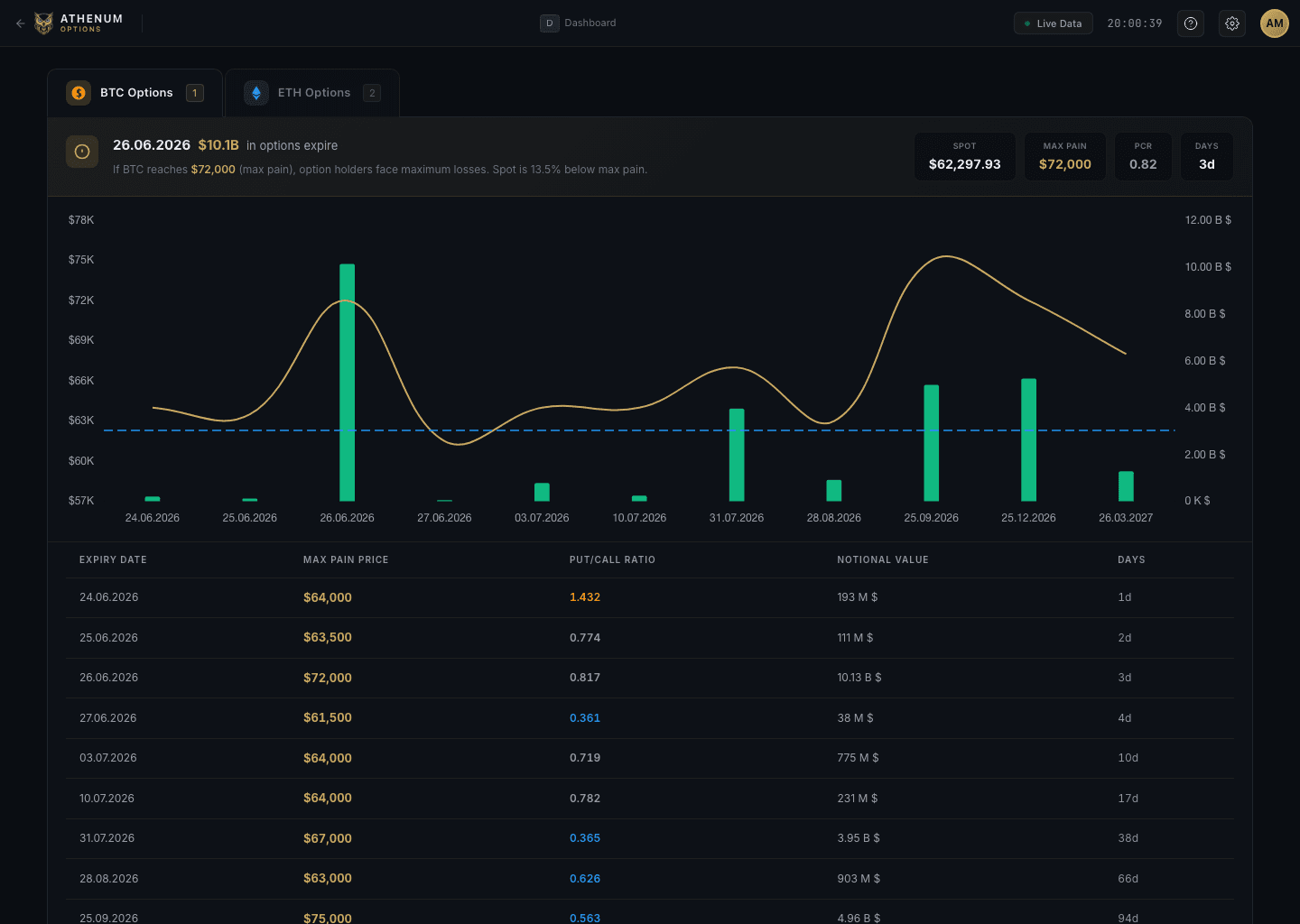The height and width of the screenshot is (924, 1300).
Task: Click the SPOT $62,297.93 card
Action: point(965,157)
